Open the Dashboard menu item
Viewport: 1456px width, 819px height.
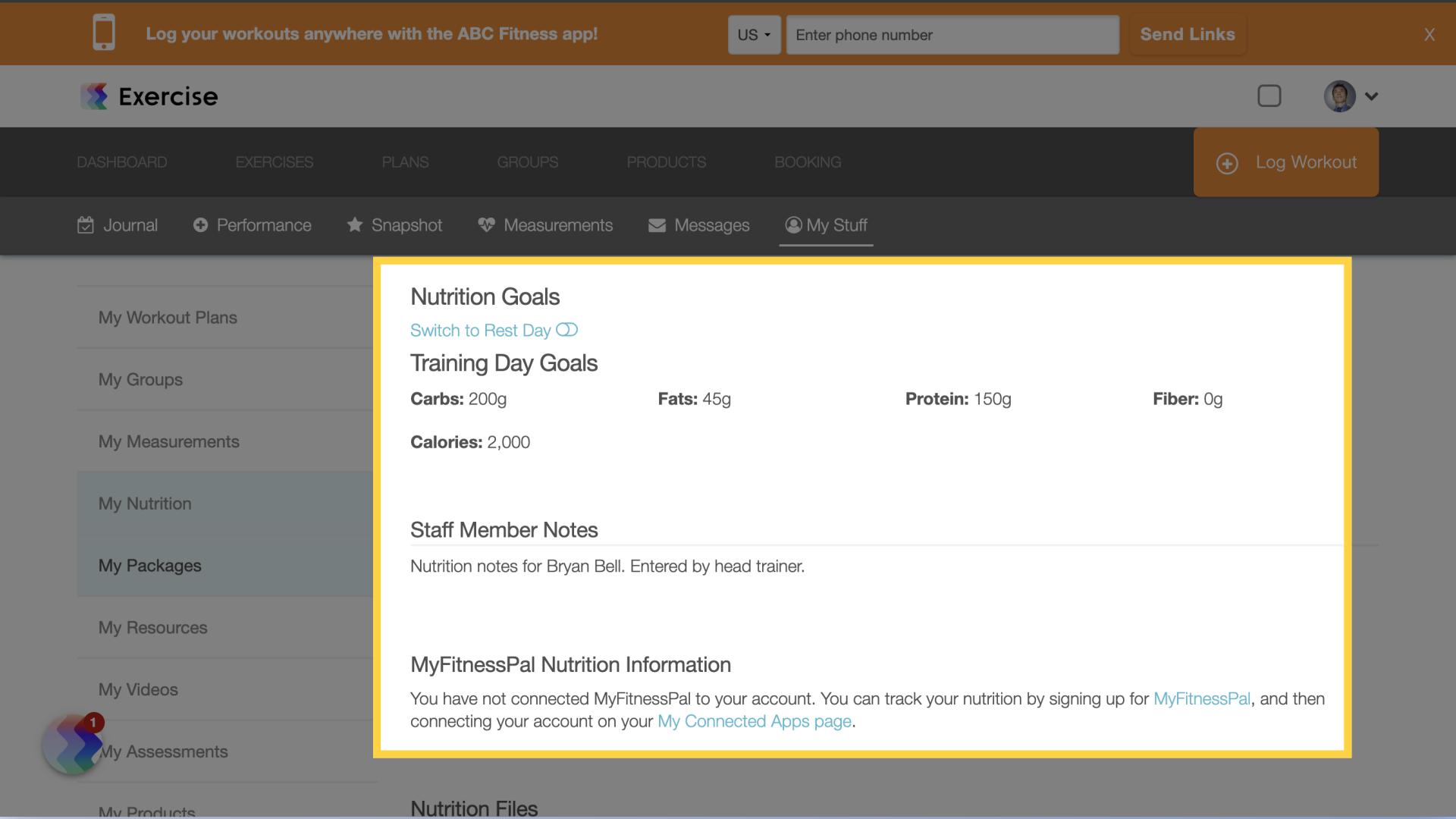122,161
